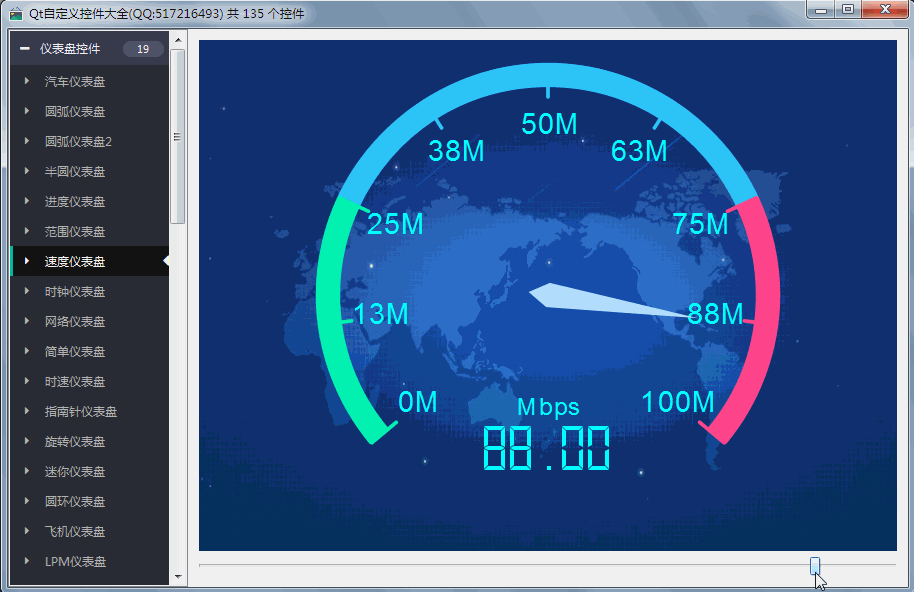Select 网络仪表盘 in sidebar
The image size is (914, 592).
click(x=75, y=321)
